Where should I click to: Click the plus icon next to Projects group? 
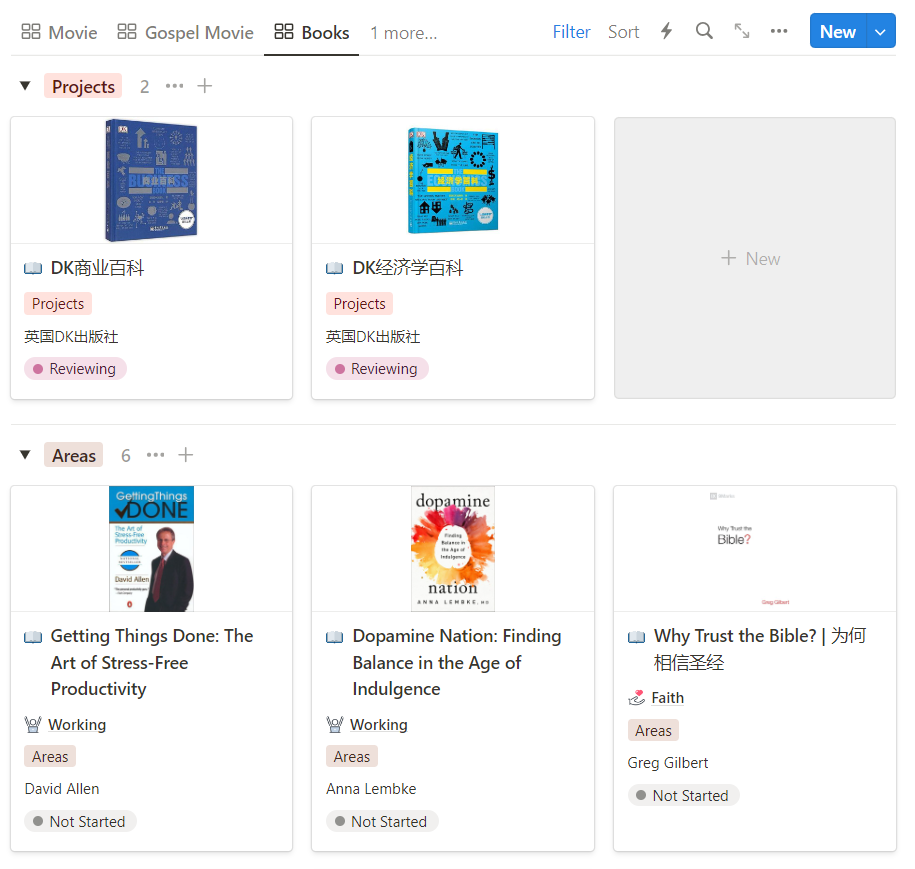[205, 86]
